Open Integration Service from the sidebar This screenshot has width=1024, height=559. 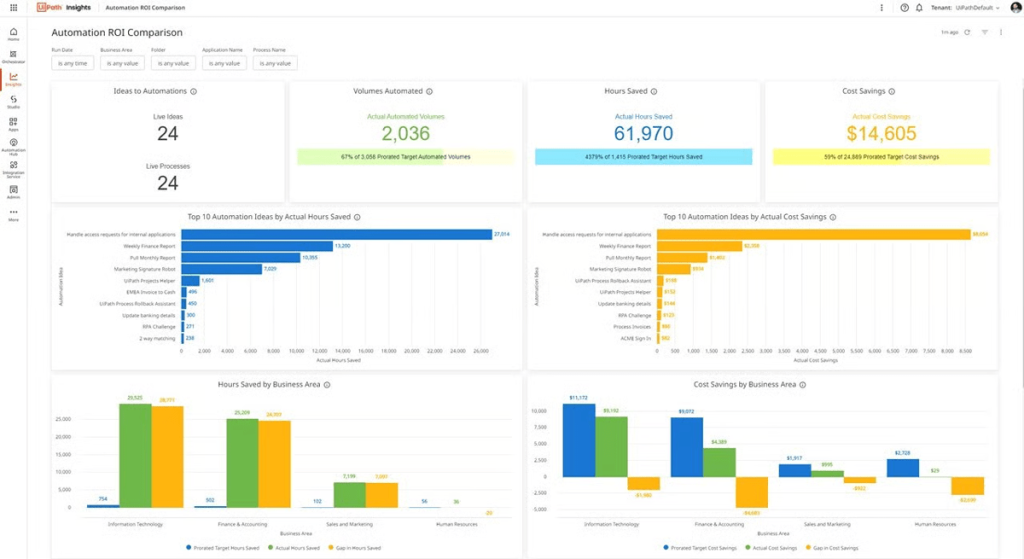tap(13, 170)
